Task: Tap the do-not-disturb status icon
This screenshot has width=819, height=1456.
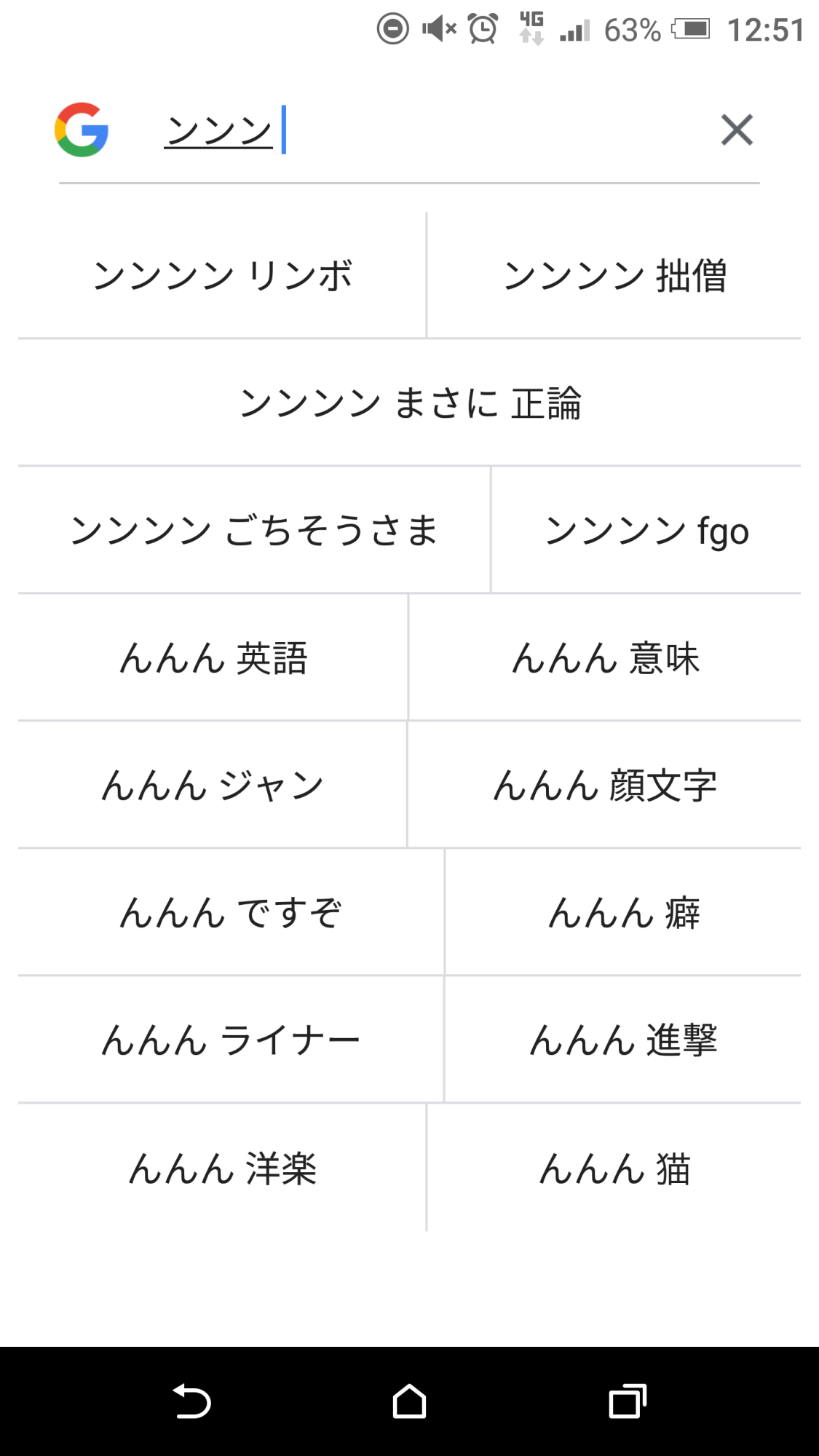Action: click(393, 30)
